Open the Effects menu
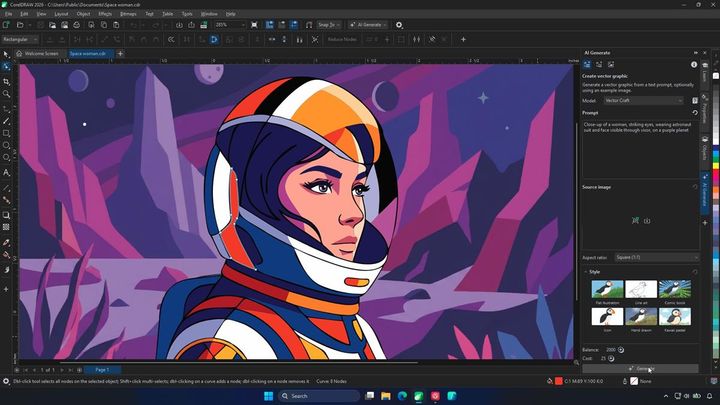The width and height of the screenshot is (720, 405). click(x=105, y=14)
